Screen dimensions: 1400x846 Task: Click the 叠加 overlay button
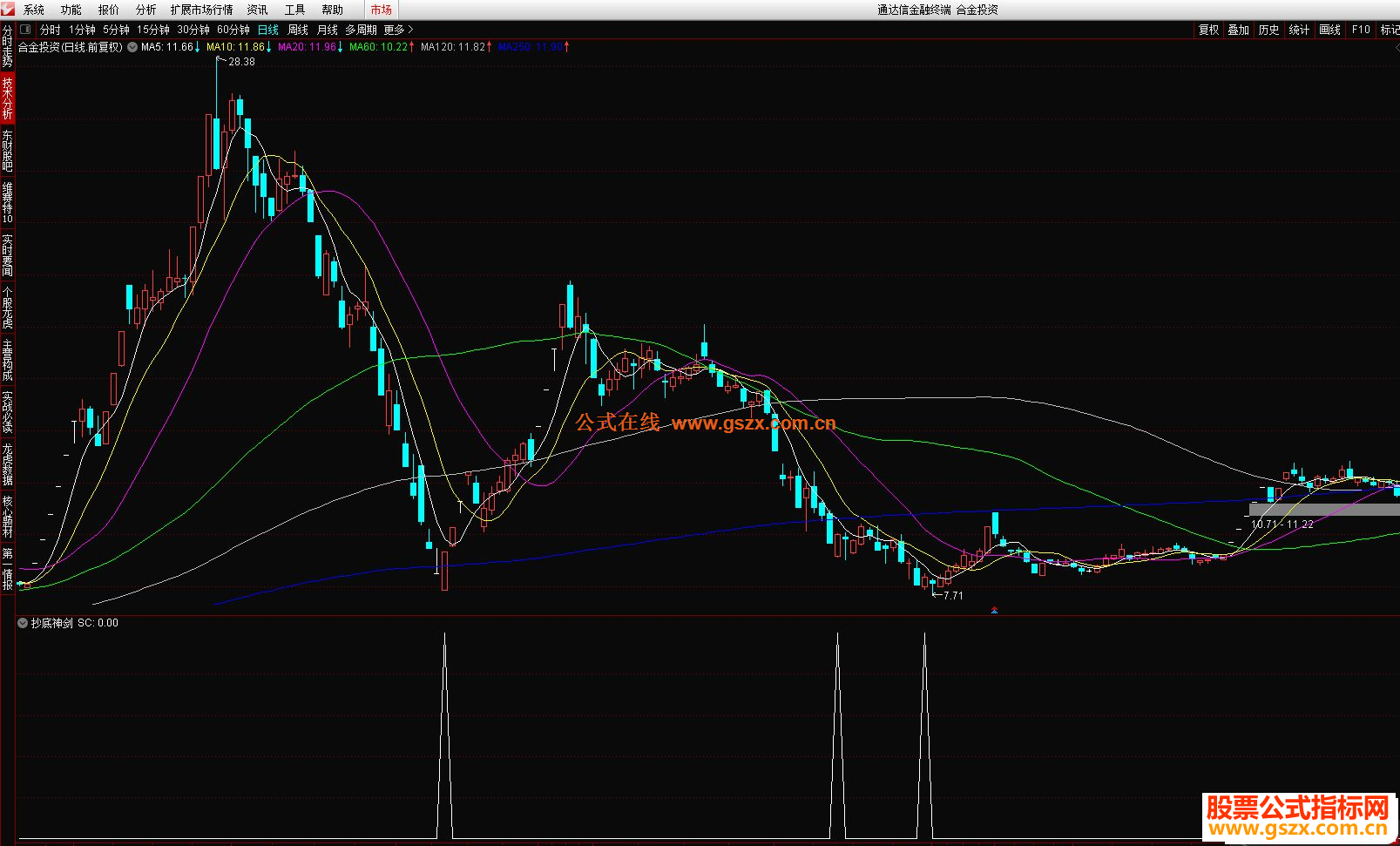[x=1239, y=30]
